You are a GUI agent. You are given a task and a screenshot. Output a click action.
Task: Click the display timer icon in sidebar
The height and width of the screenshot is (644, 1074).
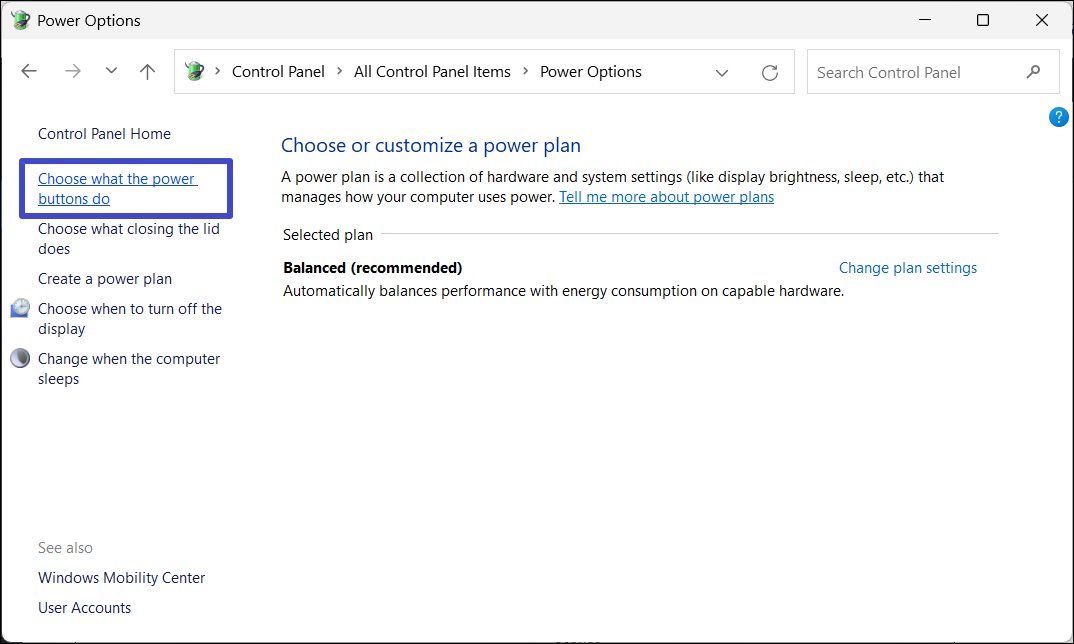pyautogui.click(x=20, y=308)
